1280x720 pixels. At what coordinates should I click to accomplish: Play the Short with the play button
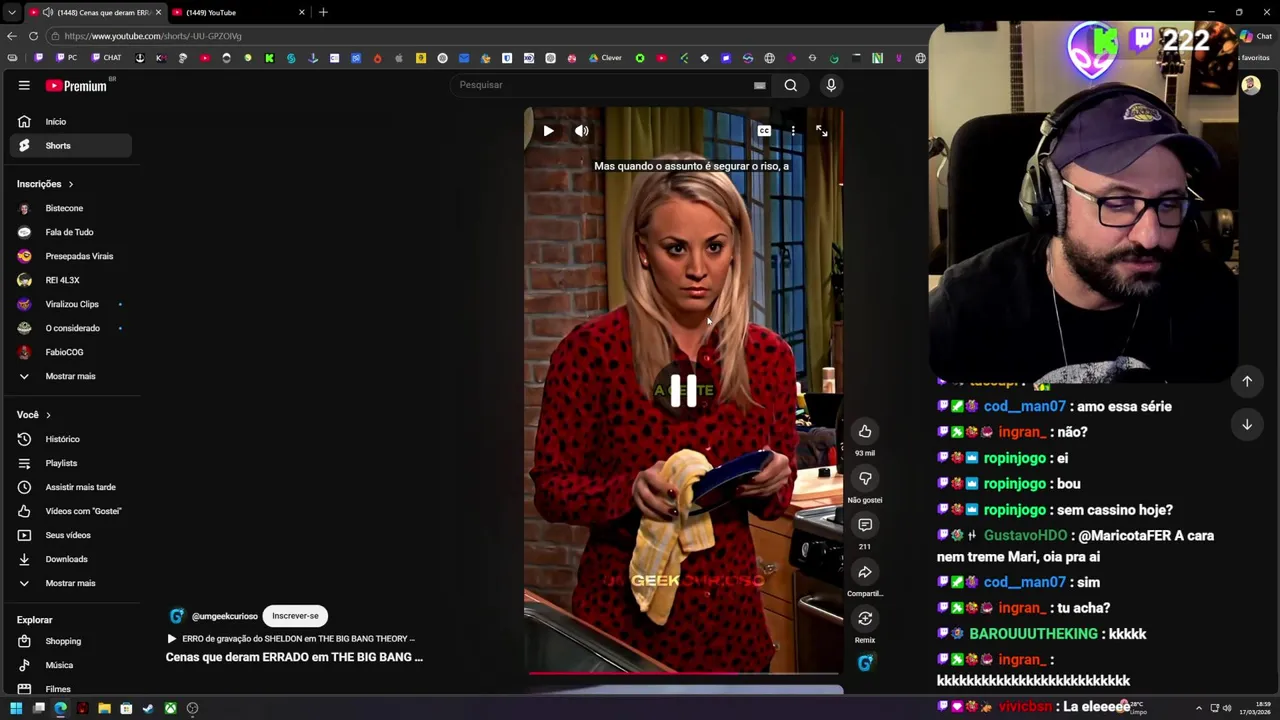[548, 131]
